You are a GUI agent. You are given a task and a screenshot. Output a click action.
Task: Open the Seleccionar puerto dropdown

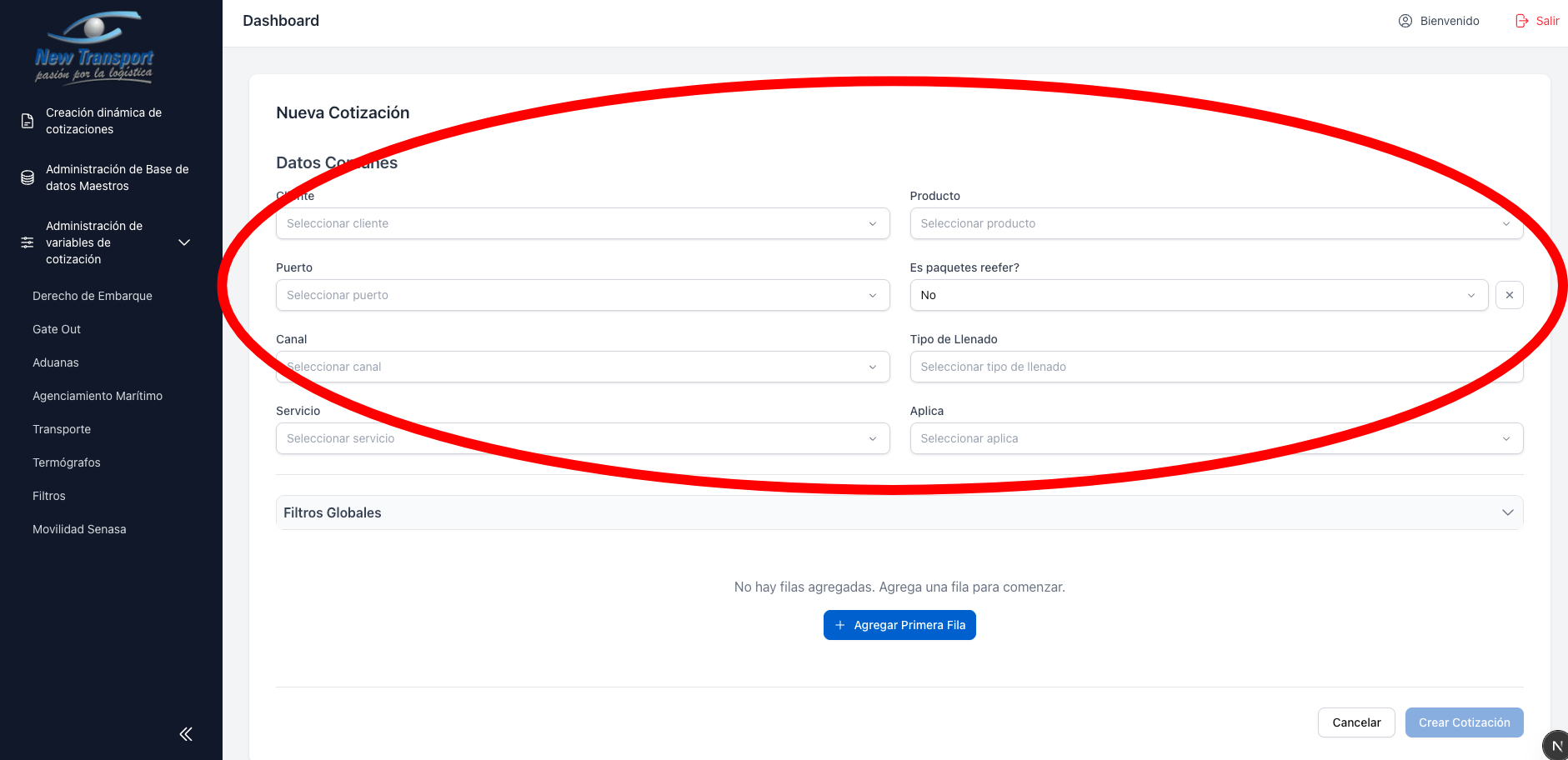pyautogui.click(x=582, y=295)
